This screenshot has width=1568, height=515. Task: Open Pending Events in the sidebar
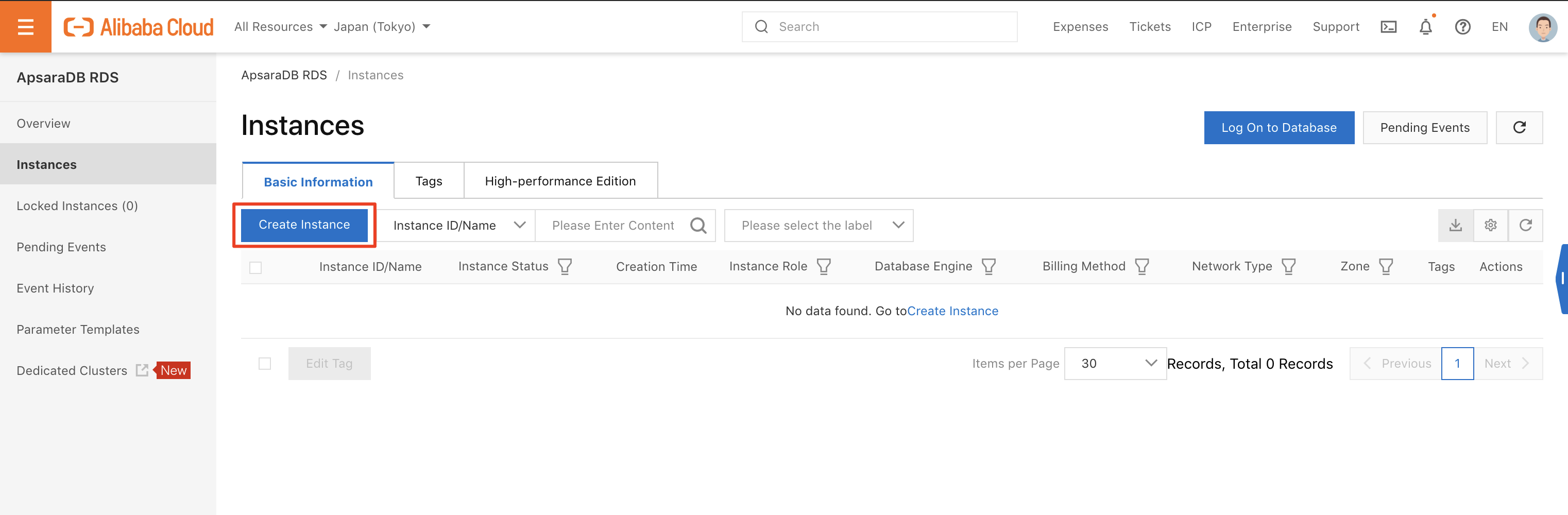tap(108, 247)
